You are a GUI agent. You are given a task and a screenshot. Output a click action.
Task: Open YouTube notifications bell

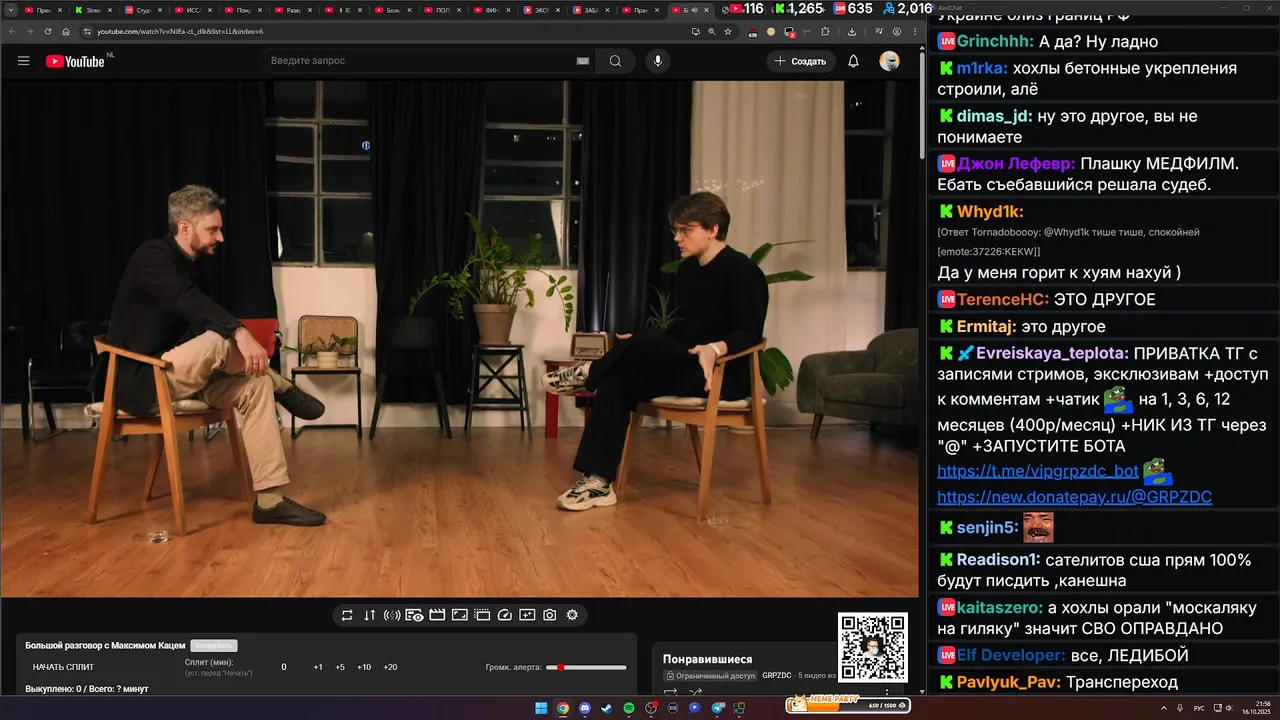click(x=853, y=61)
